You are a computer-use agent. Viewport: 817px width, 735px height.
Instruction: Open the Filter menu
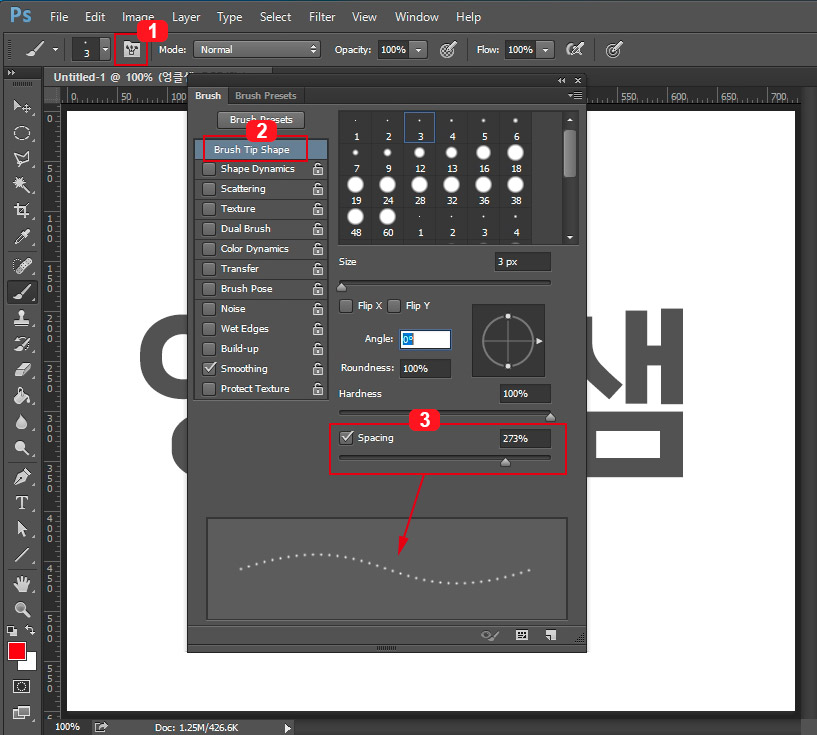click(322, 17)
